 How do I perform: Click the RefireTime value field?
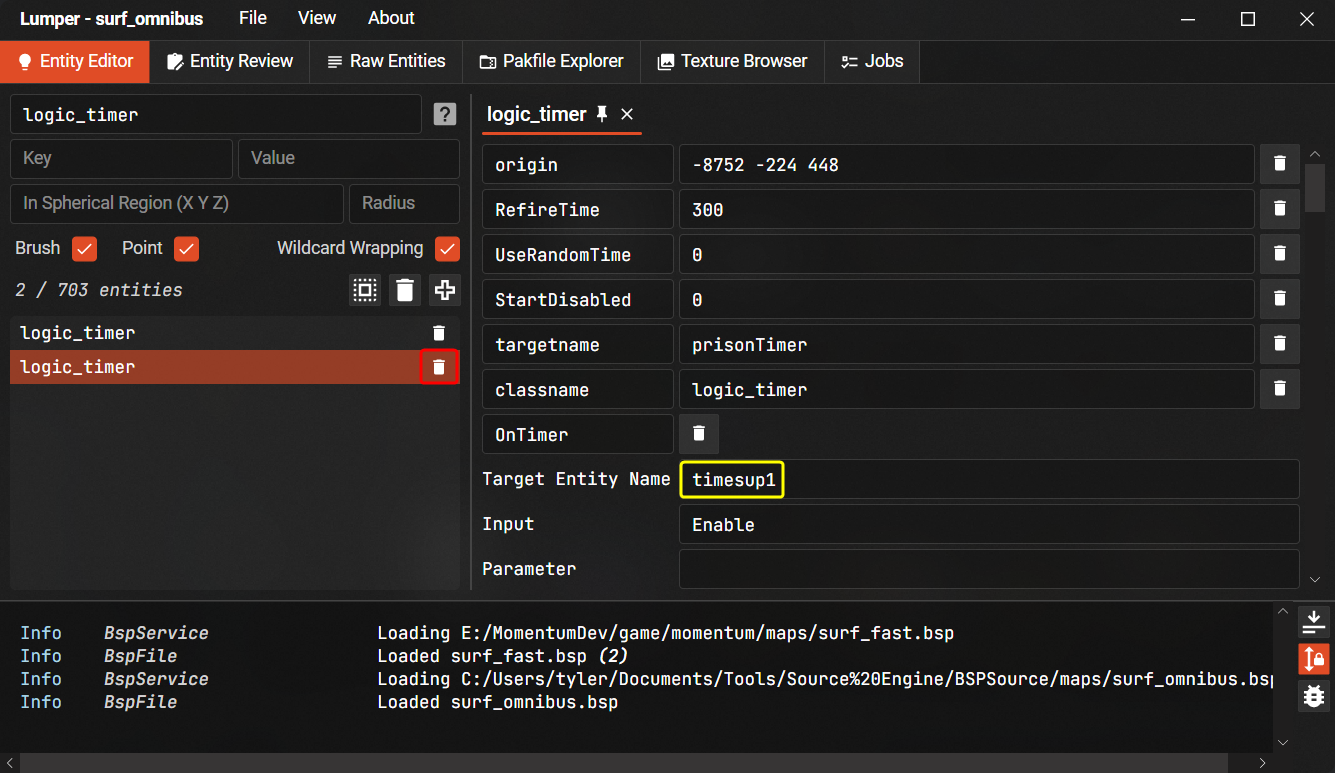tap(965, 210)
